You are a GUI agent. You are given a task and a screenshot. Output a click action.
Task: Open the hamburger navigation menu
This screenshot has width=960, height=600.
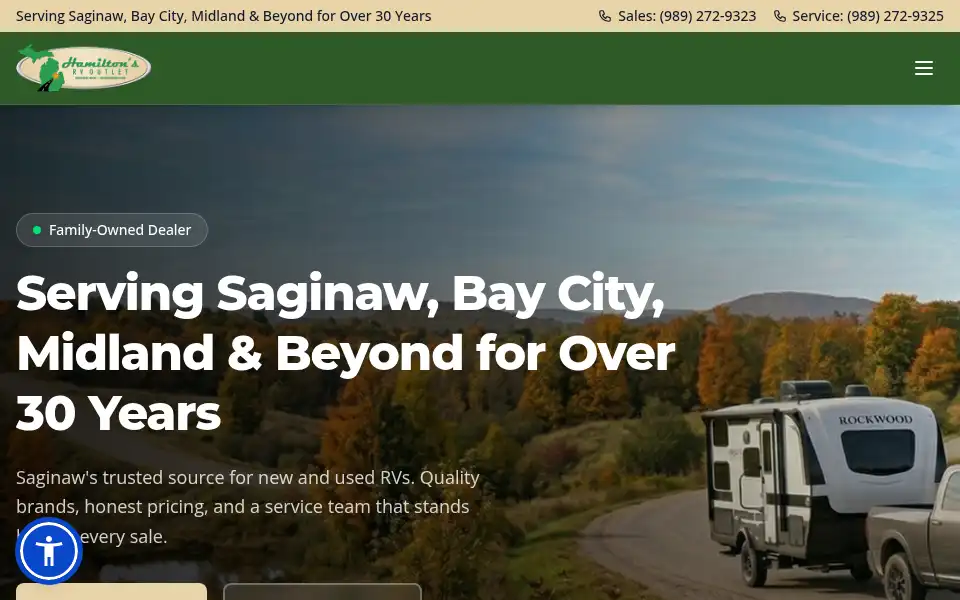pos(923,68)
